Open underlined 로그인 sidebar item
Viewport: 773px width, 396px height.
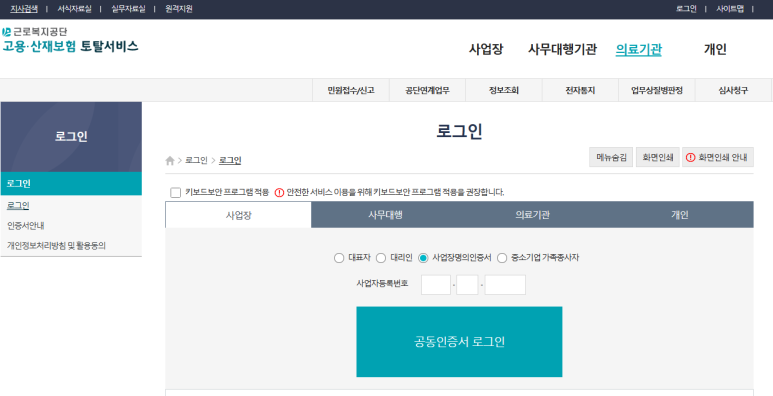pos(18,206)
